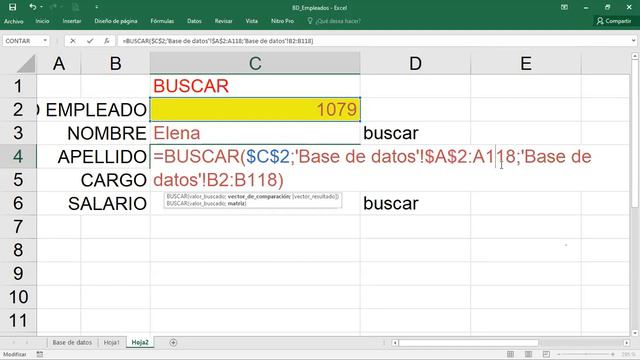Screen dimensions: 640x360
Task: Select column E header
Action: coord(526,64)
